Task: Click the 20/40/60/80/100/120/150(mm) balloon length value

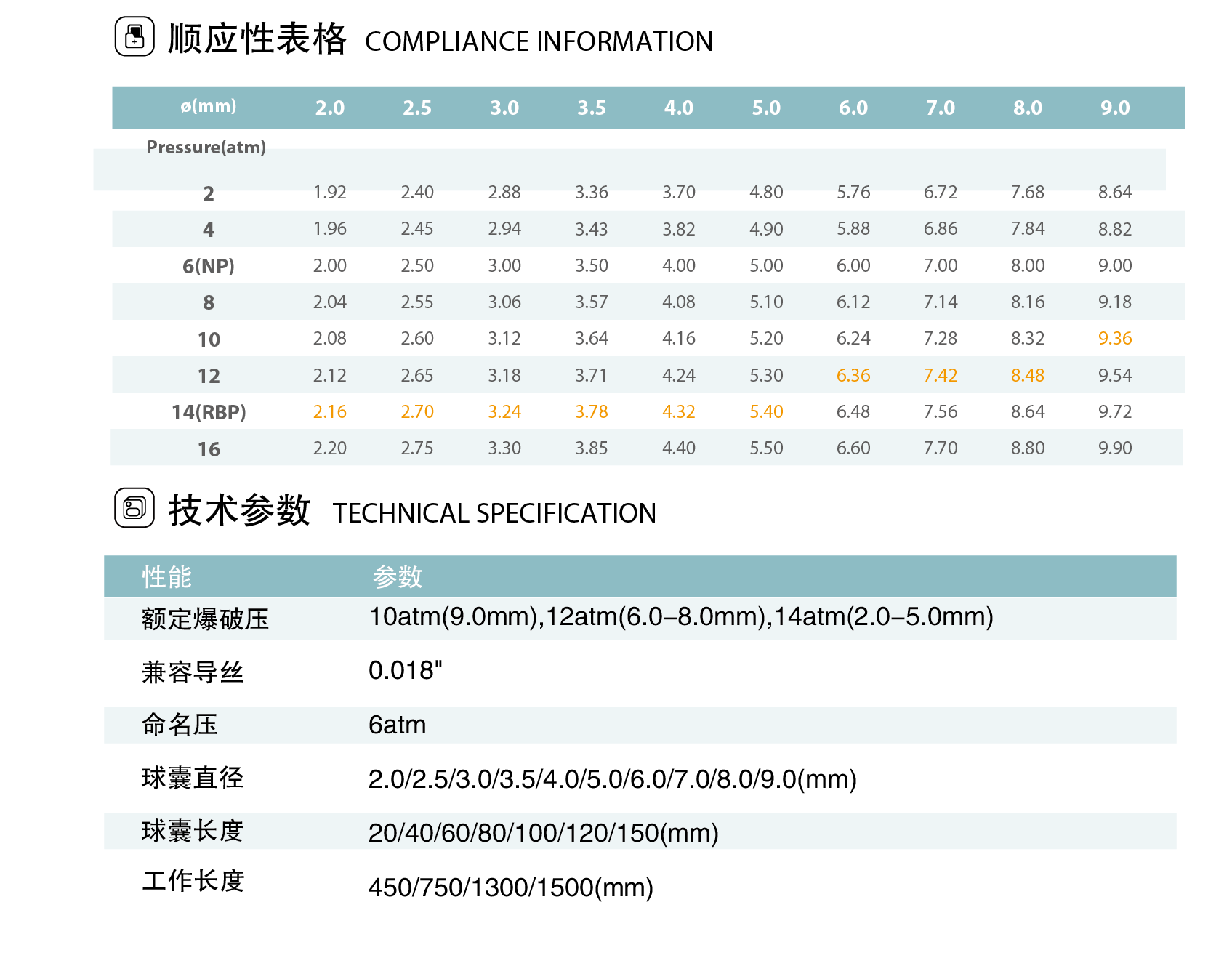Action: point(543,832)
